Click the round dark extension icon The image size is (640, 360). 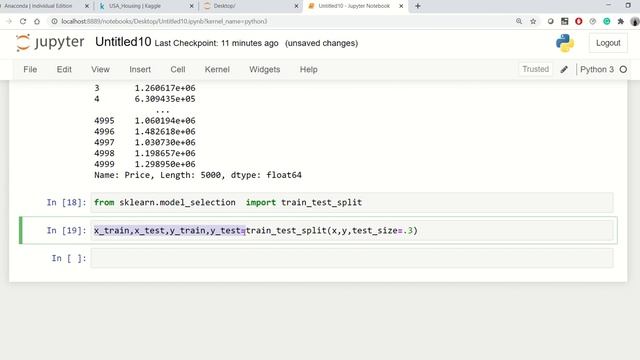tap(551, 21)
